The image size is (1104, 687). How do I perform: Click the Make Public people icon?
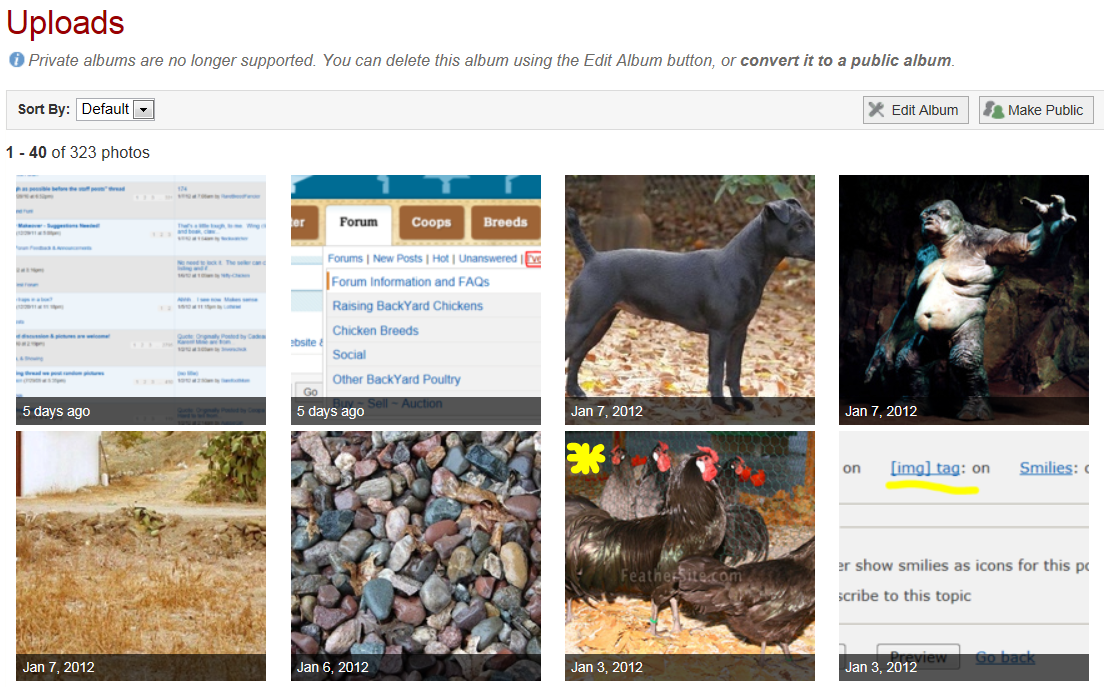click(993, 110)
